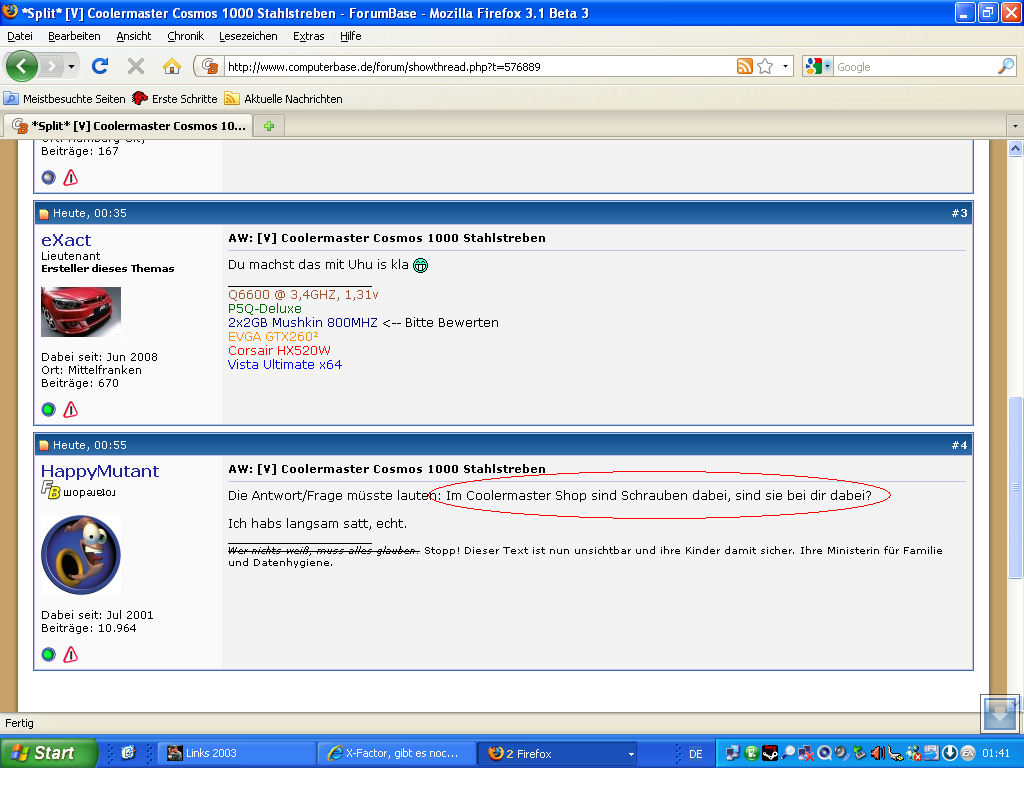Image resolution: width=1024 pixels, height=800 pixels.
Task: Bookmark the page with the star icon
Action: pyautogui.click(x=765, y=66)
